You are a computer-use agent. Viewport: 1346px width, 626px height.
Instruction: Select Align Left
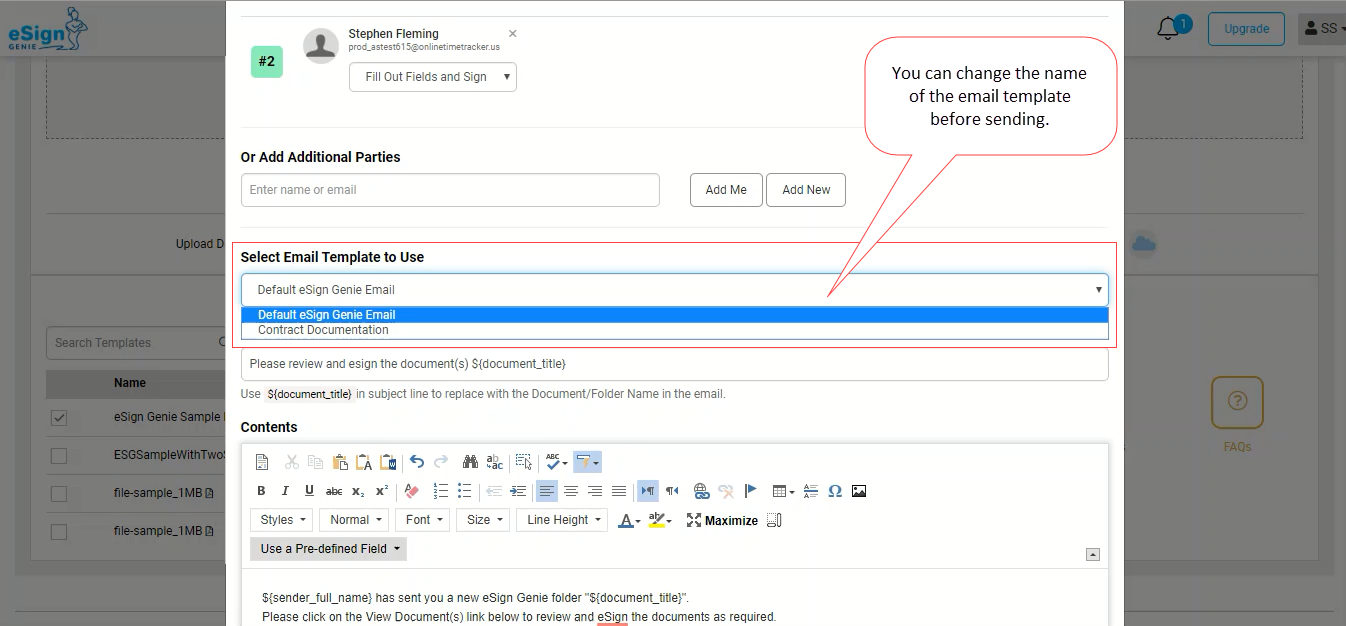(547, 491)
